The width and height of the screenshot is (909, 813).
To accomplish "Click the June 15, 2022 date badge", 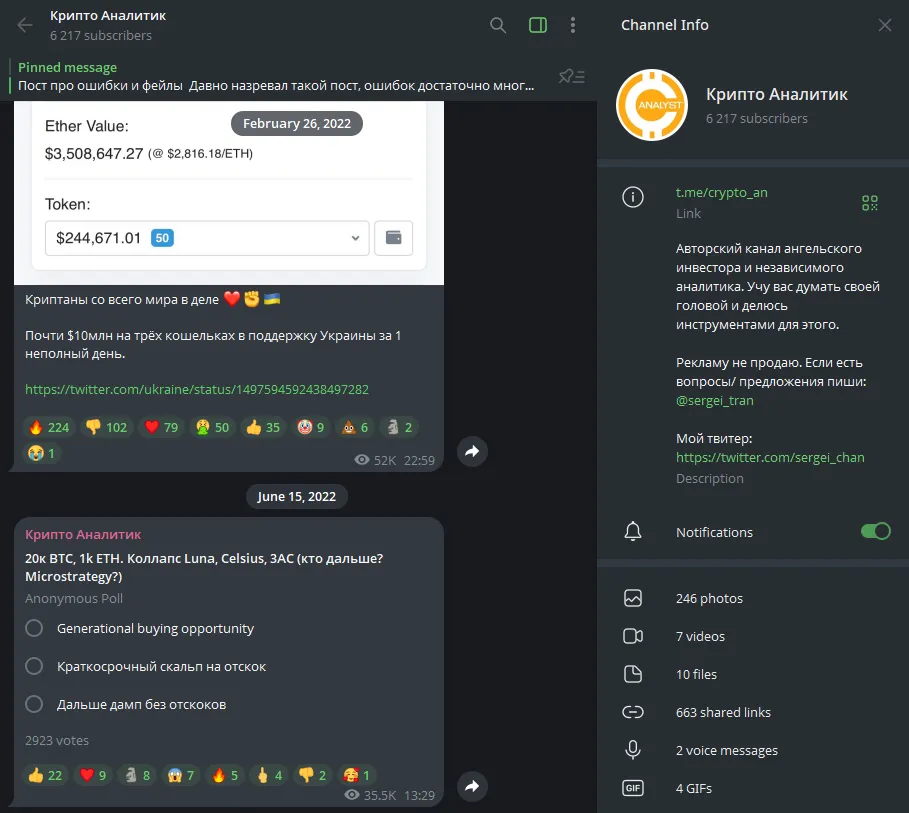I will pyautogui.click(x=297, y=496).
